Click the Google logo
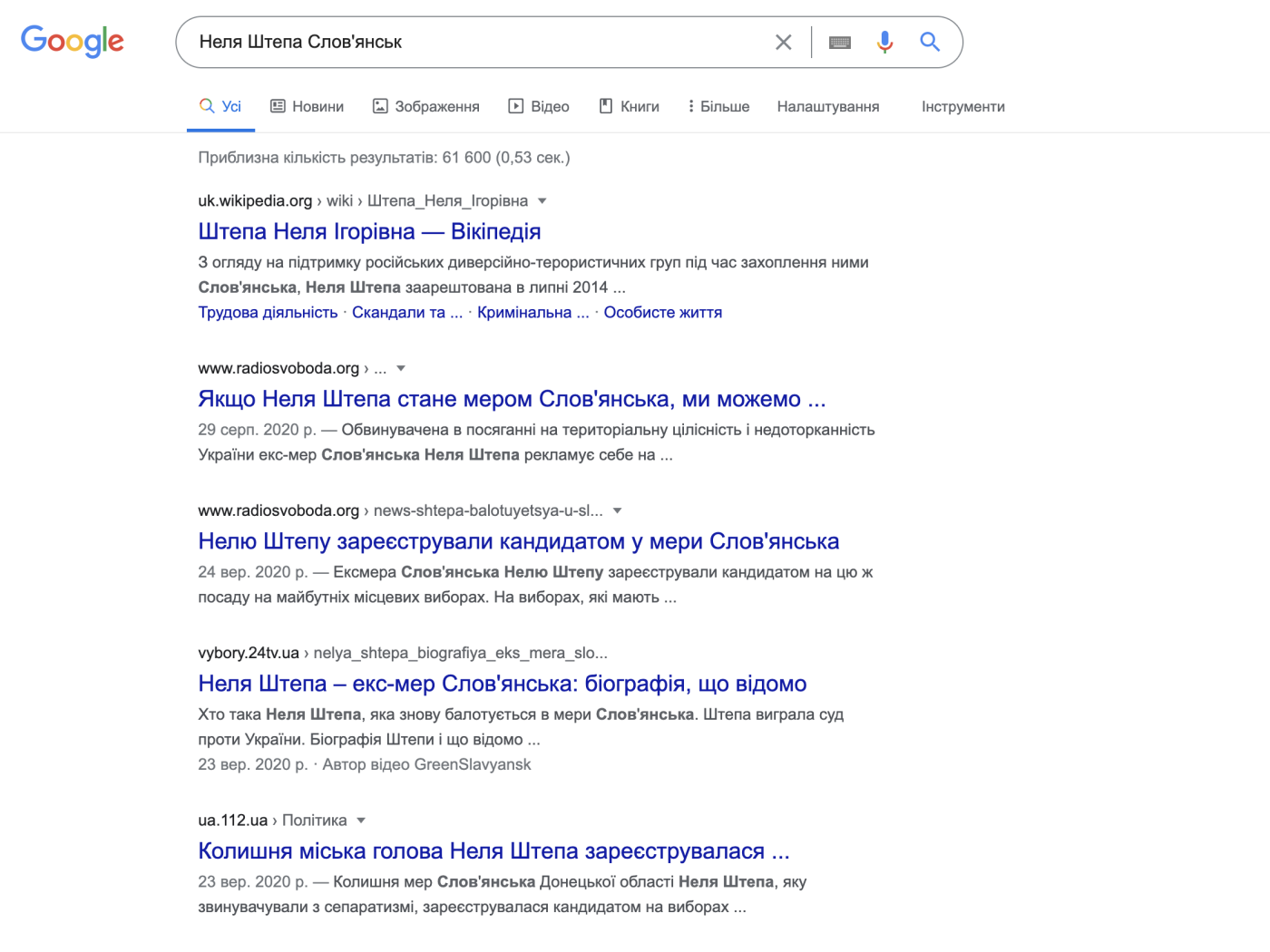The height and width of the screenshot is (952, 1270). [73, 41]
